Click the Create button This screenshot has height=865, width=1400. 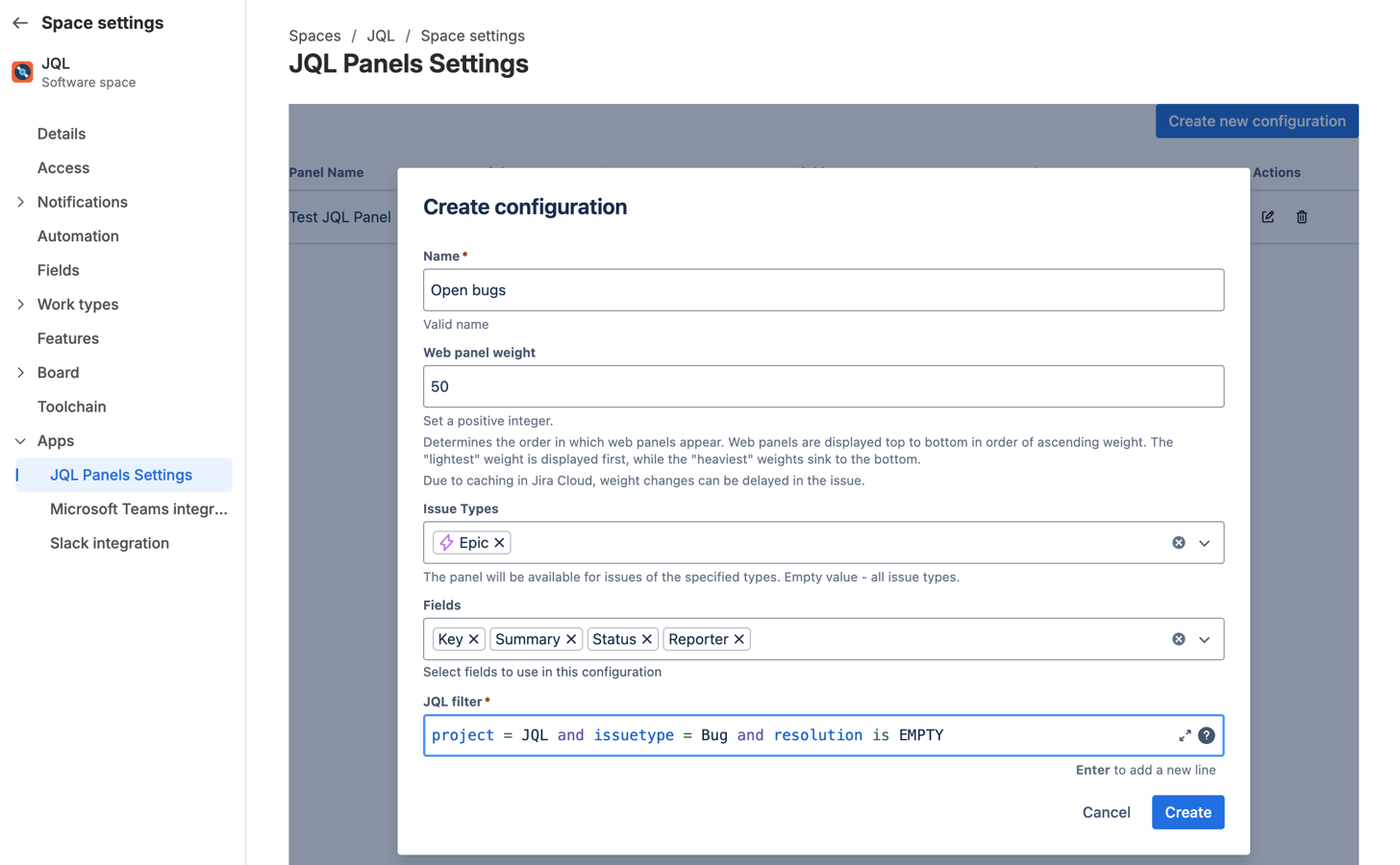pyautogui.click(x=1187, y=812)
